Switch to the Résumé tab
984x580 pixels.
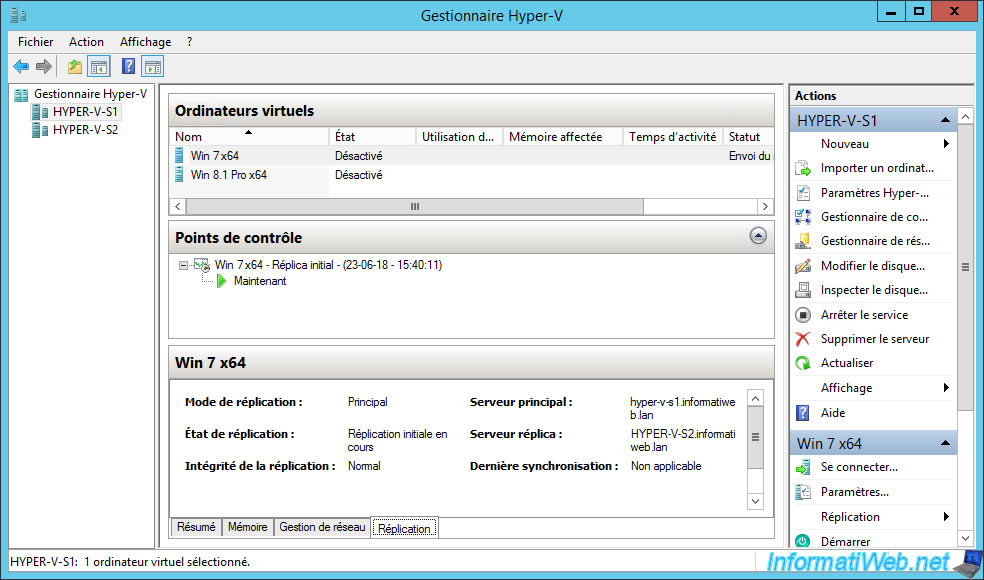pyautogui.click(x=196, y=527)
